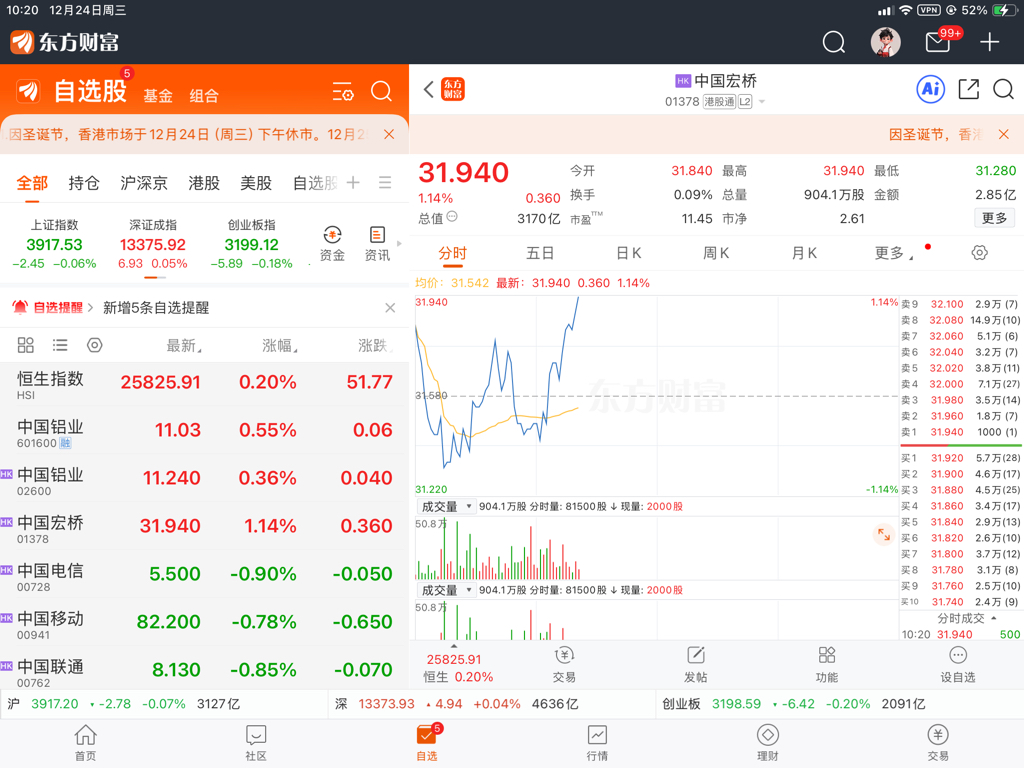Open the Ai assistant icon
The width and height of the screenshot is (1024, 768).
tap(931, 89)
